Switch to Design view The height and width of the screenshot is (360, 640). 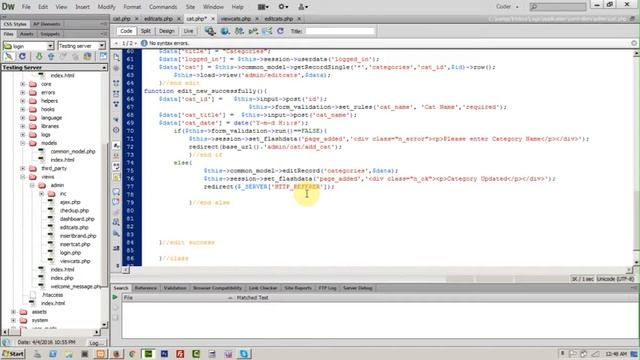167,31
